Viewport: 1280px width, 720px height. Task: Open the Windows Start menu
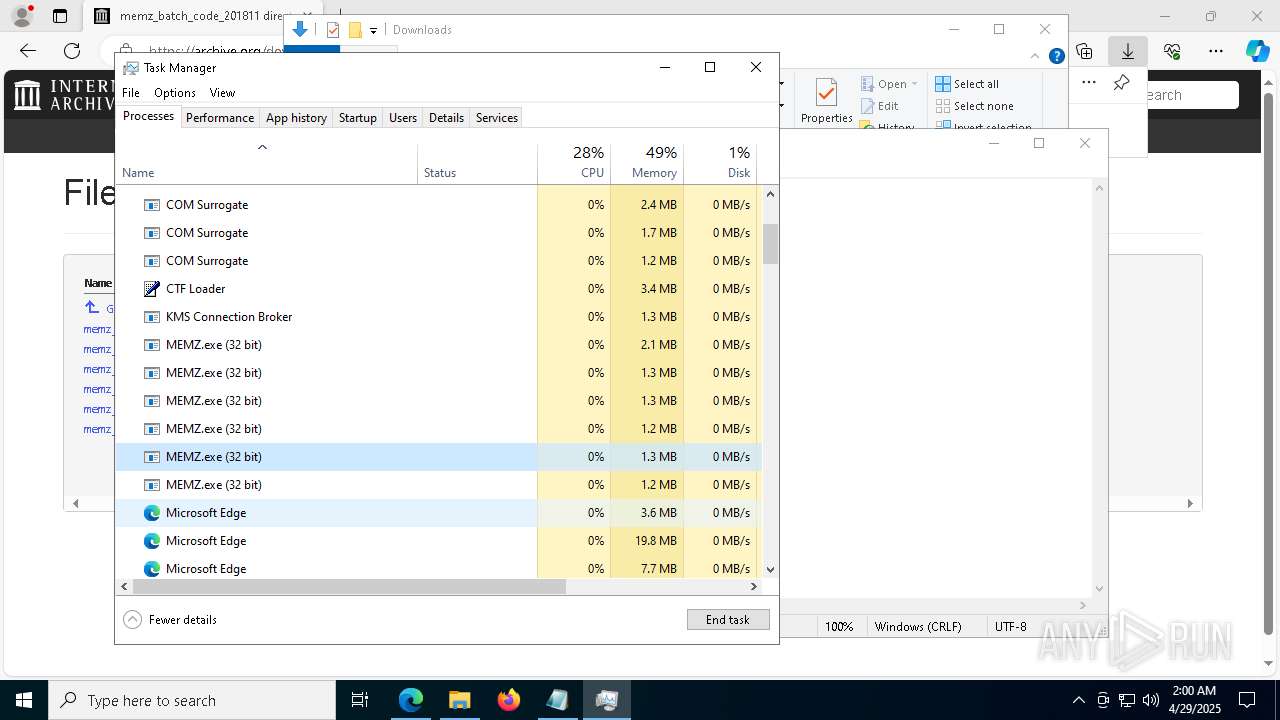pos(24,700)
